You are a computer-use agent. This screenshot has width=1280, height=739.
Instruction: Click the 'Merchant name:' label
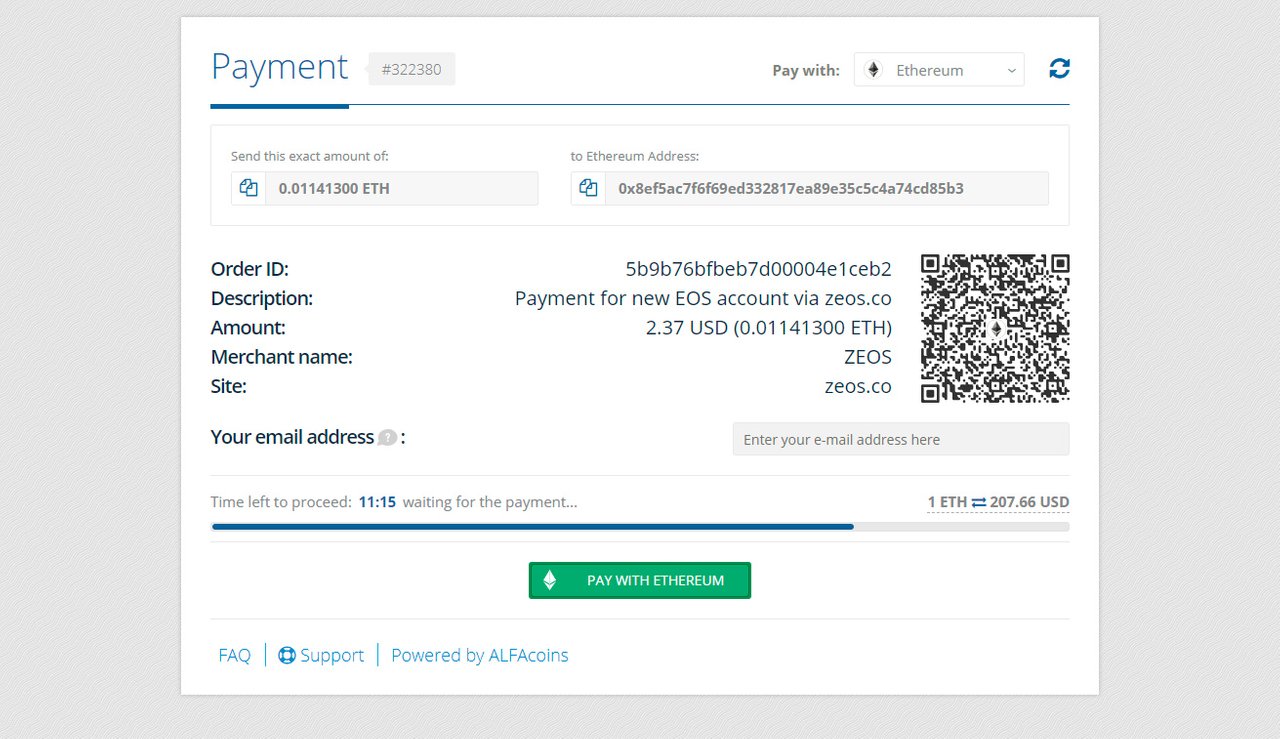(x=282, y=357)
